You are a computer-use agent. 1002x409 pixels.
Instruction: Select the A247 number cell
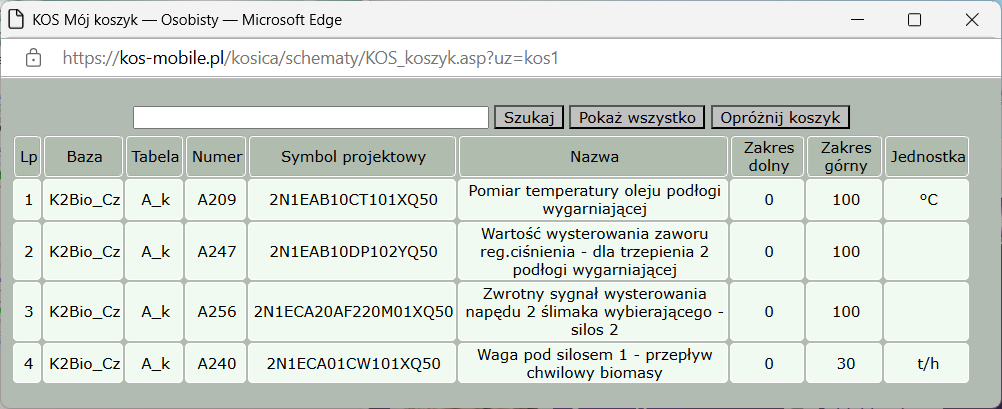tap(217, 251)
